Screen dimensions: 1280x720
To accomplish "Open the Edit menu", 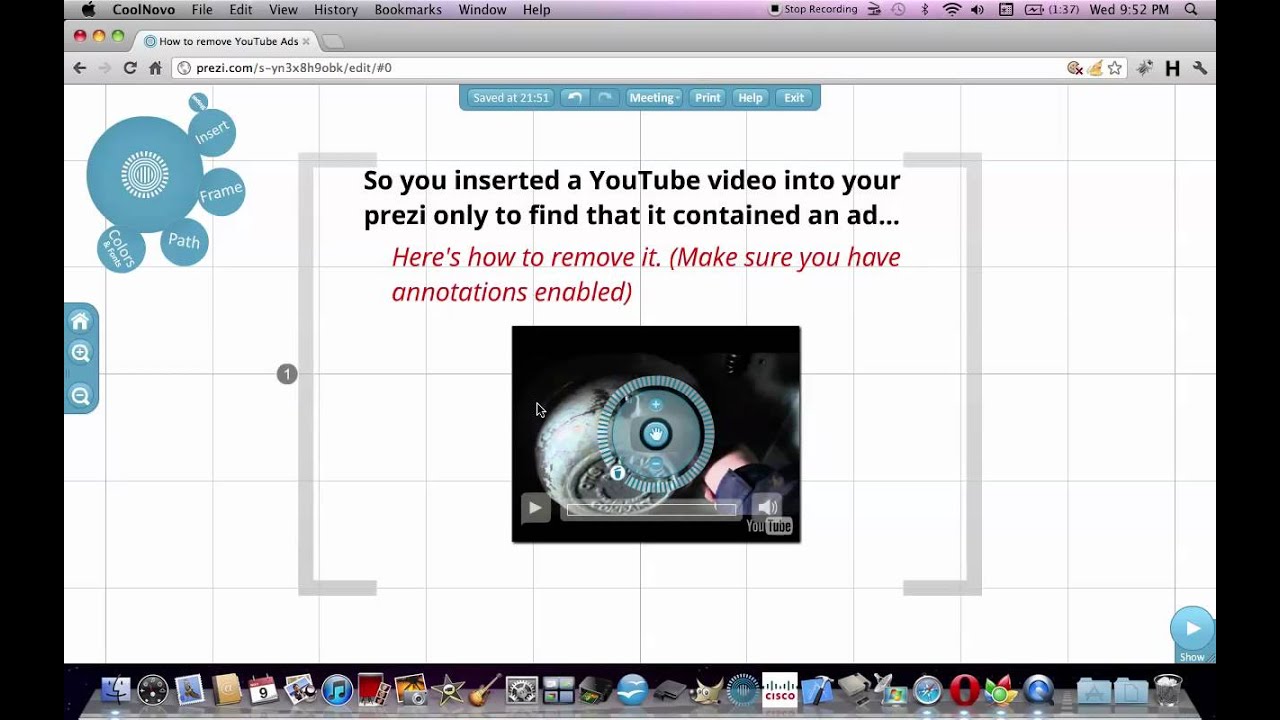I will click(241, 10).
